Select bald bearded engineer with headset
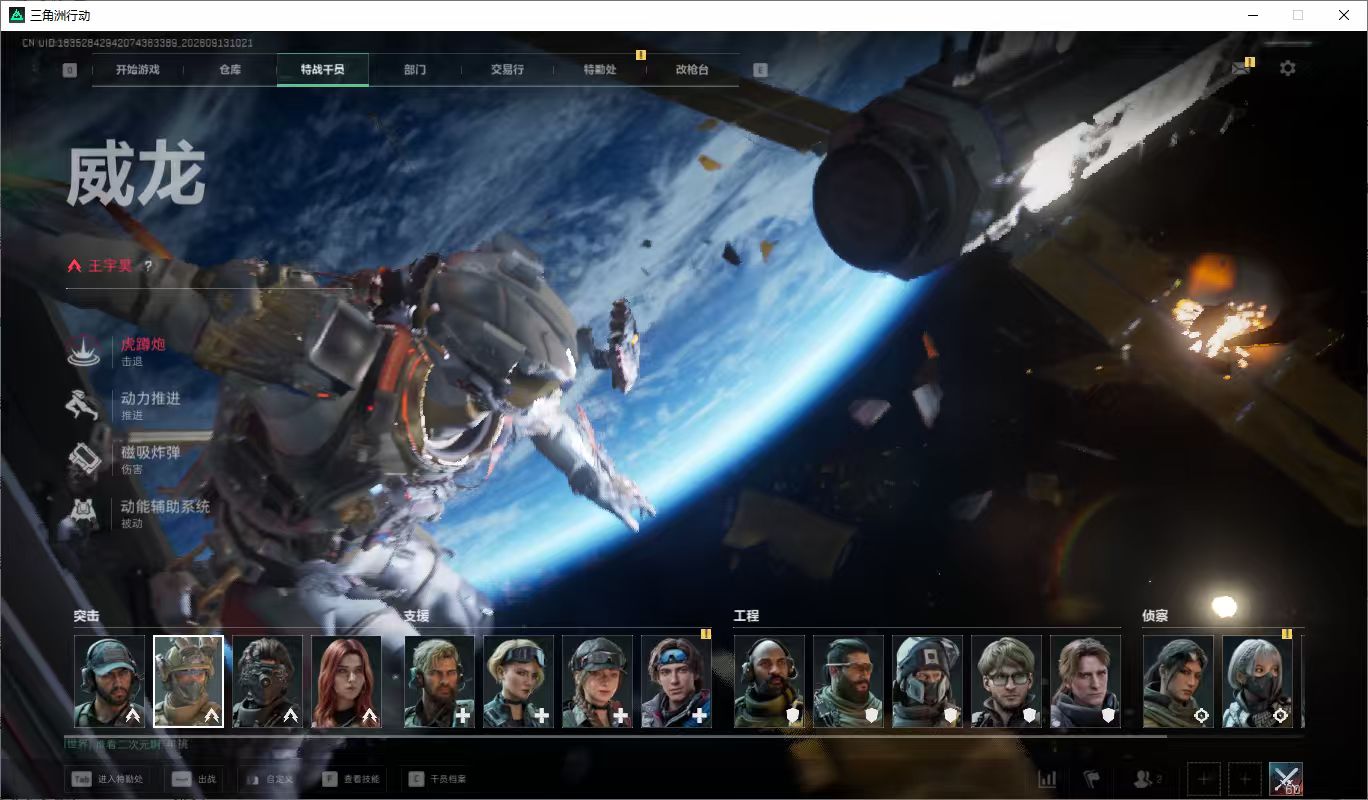Screen dimensions: 1368x800 pos(770,682)
